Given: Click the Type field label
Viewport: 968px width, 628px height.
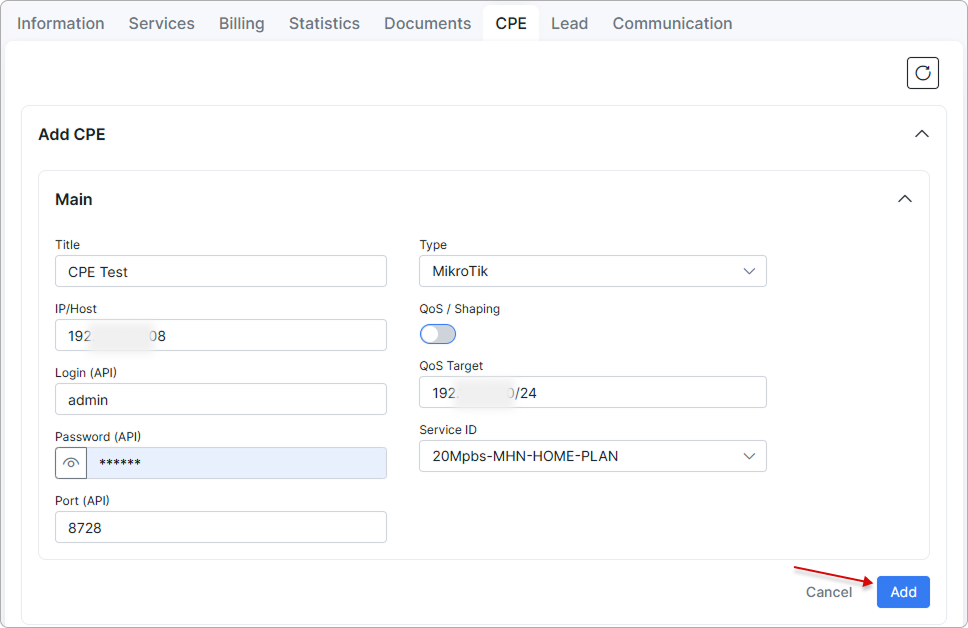Looking at the screenshot, I should point(433,245).
